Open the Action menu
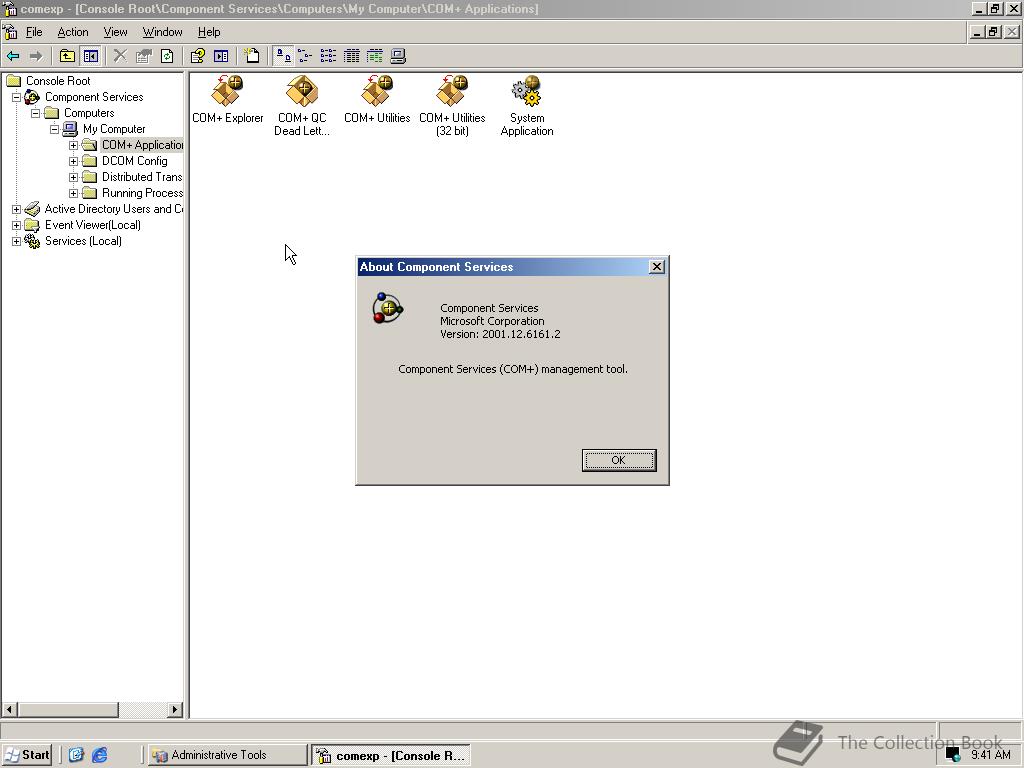 (72, 32)
